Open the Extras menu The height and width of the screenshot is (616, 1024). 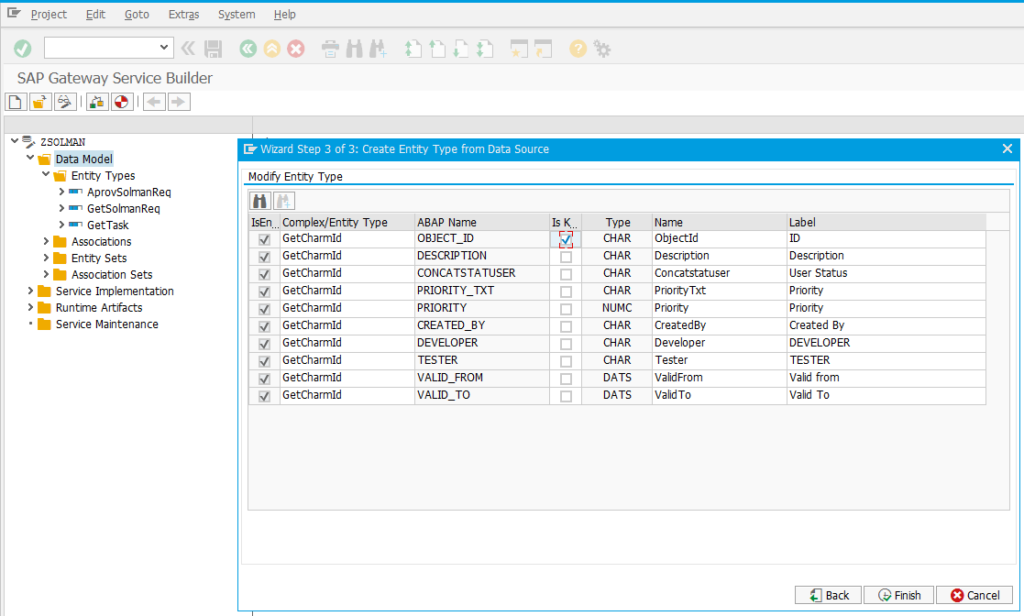pyautogui.click(x=184, y=14)
